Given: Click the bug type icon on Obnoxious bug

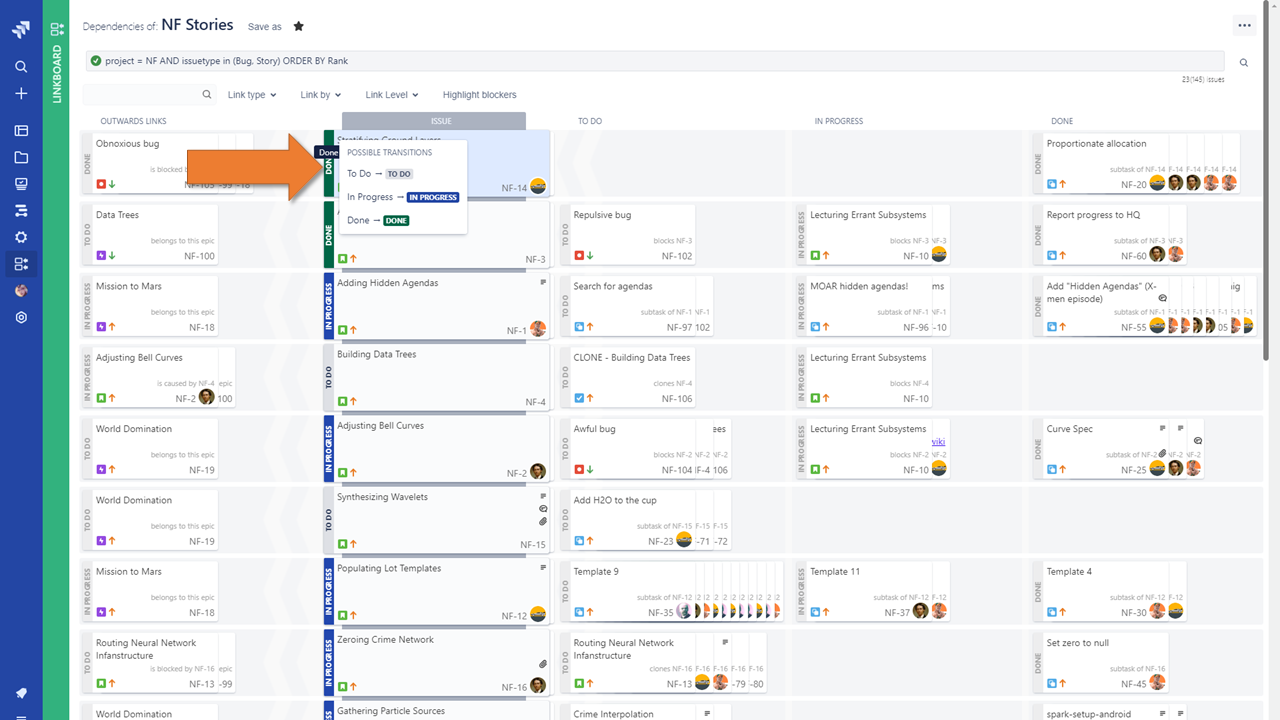Looking at the screenshot, I should click(101, 184).
